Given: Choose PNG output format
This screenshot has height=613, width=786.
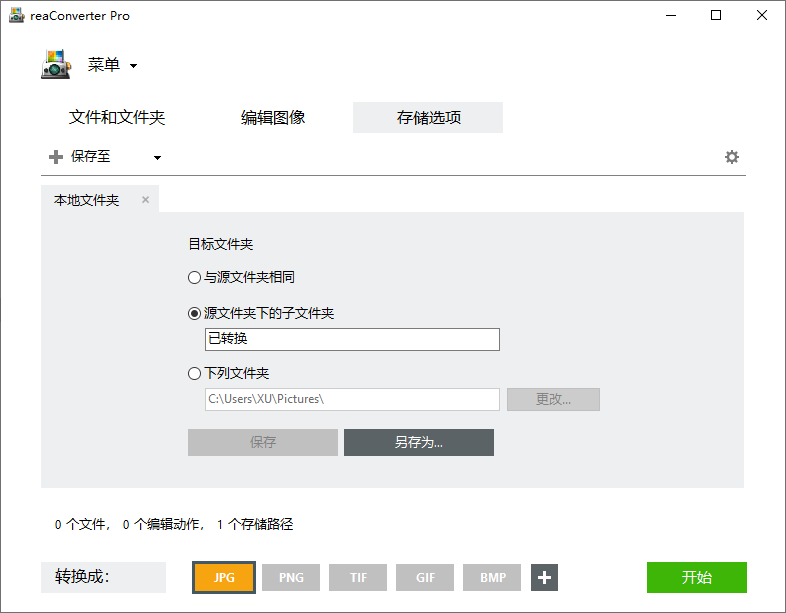Looking at the screenshot, I should (x=291, y=578).
